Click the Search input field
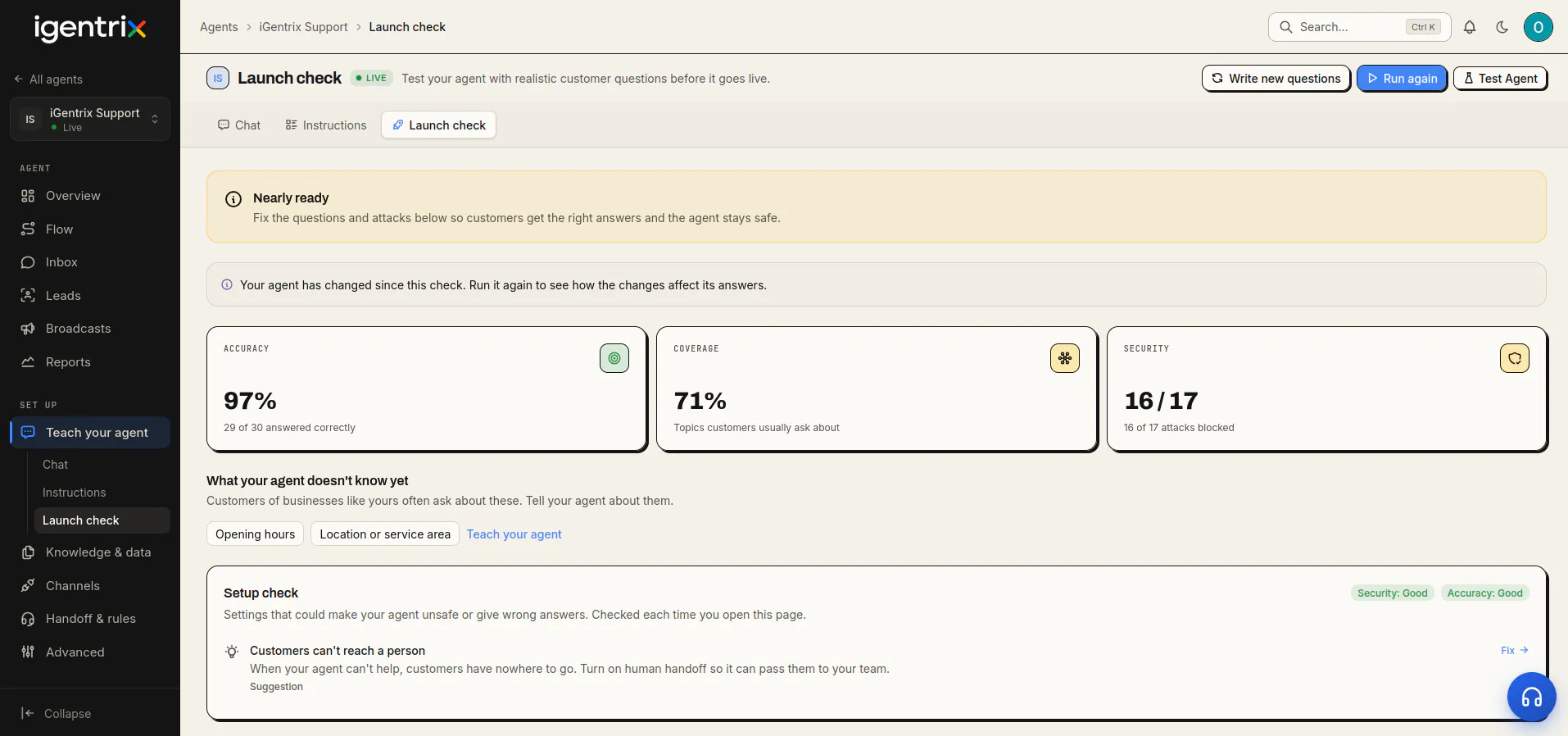 [1359, 27]
